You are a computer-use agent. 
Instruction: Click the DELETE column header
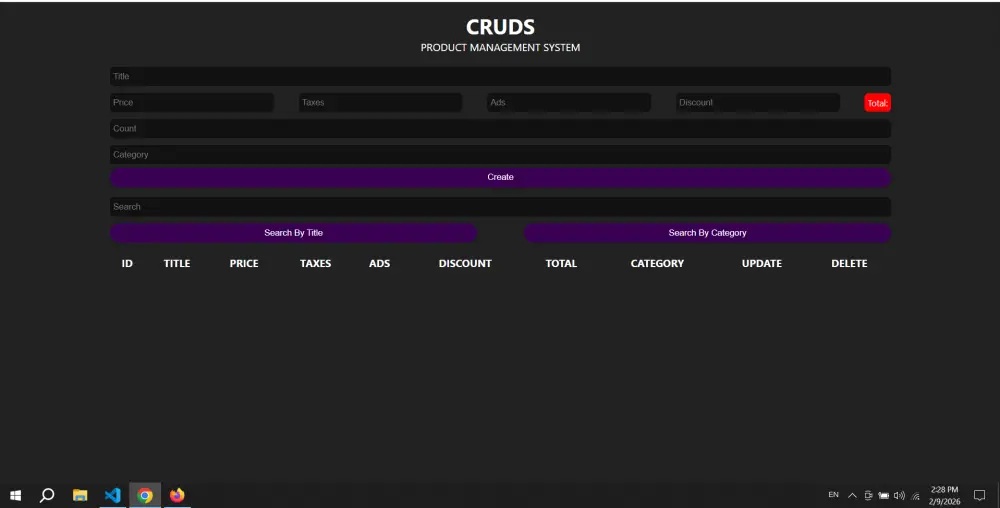pos(849,263)
